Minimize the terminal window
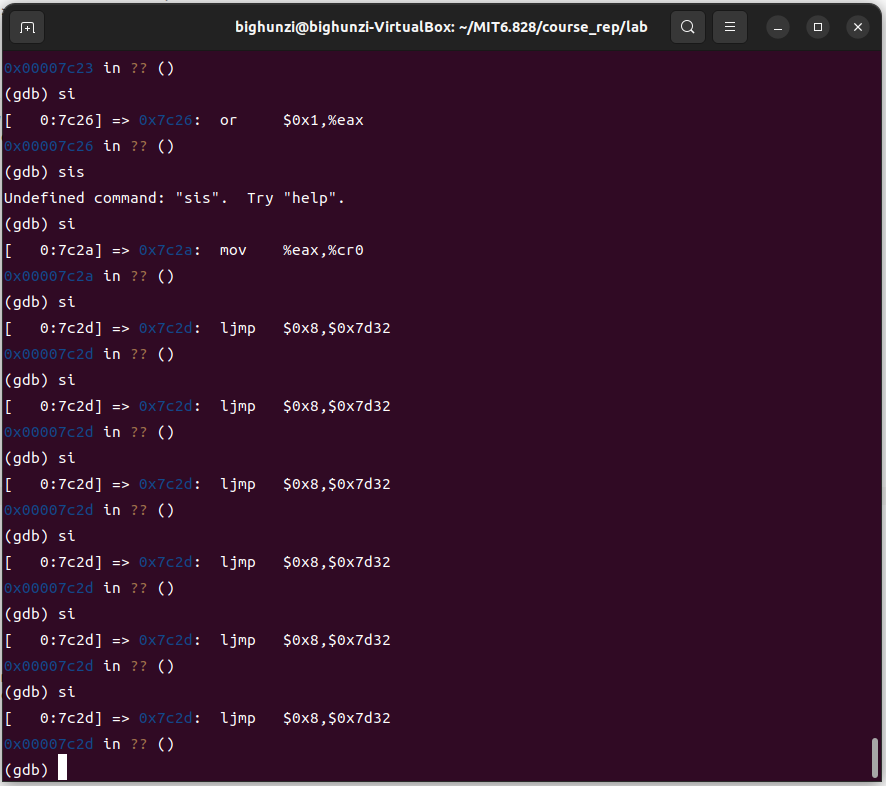Image resolution: width=886 pixels, height=786 pixels. (778, 27)
